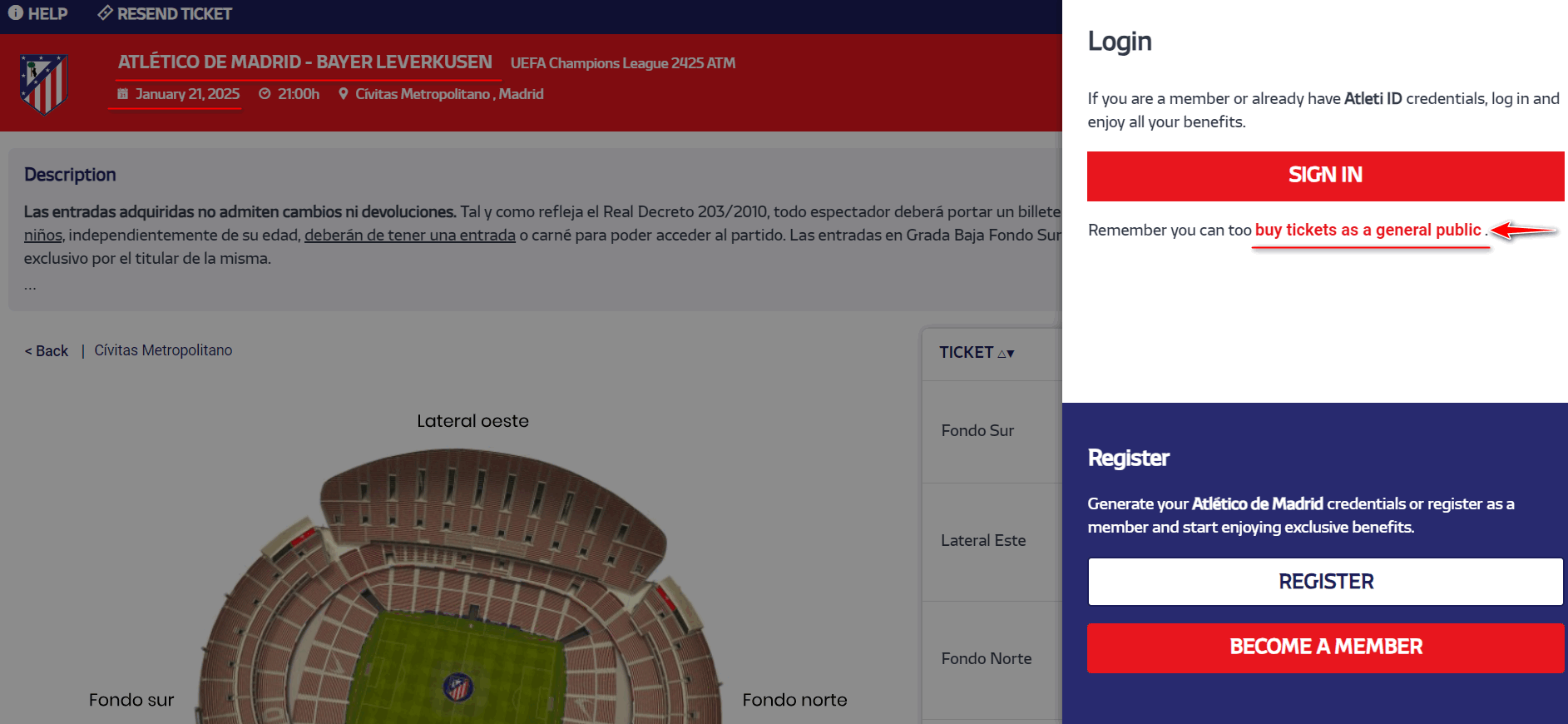Viewport: 1568px width, 724px height.
Task: Click the club badge on the pitch
Action: point(458,687)
